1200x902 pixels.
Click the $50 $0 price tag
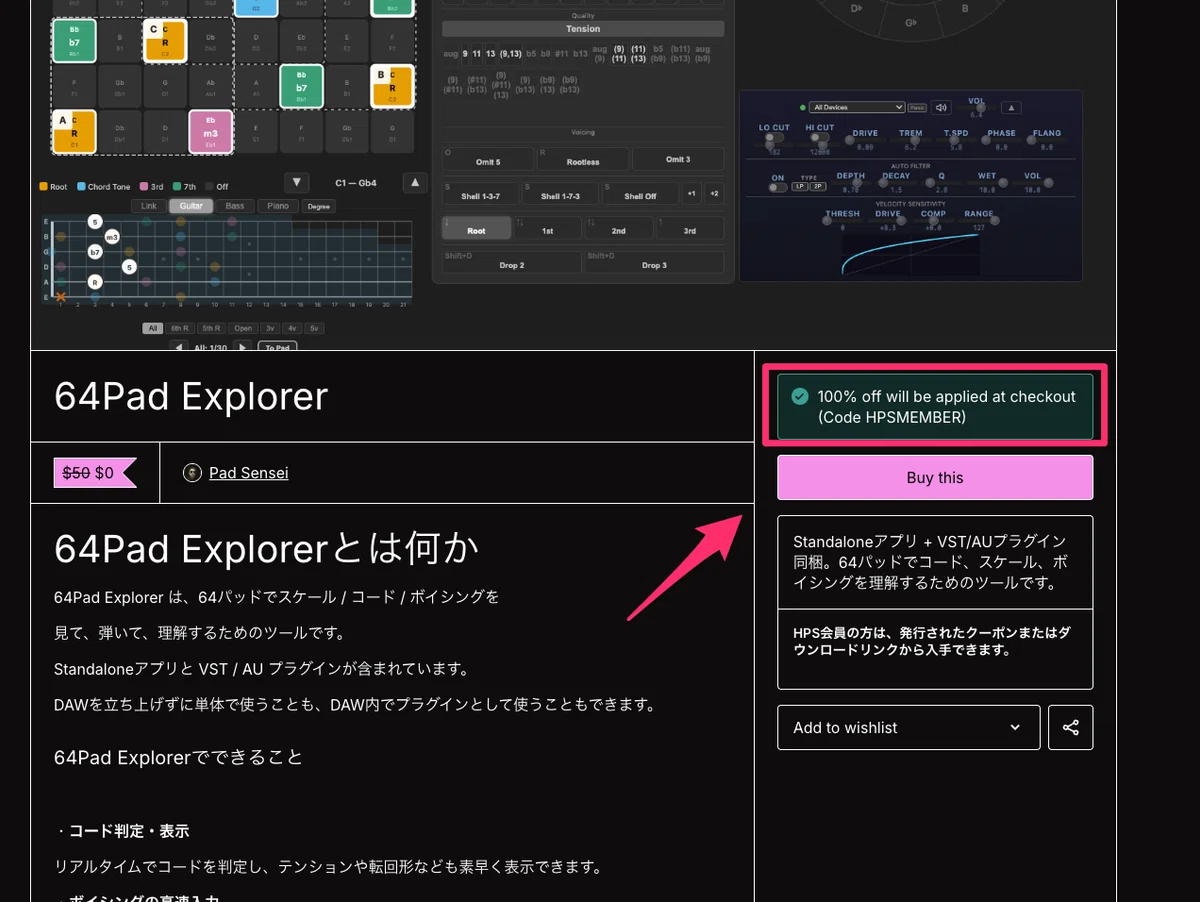(95, 473)
